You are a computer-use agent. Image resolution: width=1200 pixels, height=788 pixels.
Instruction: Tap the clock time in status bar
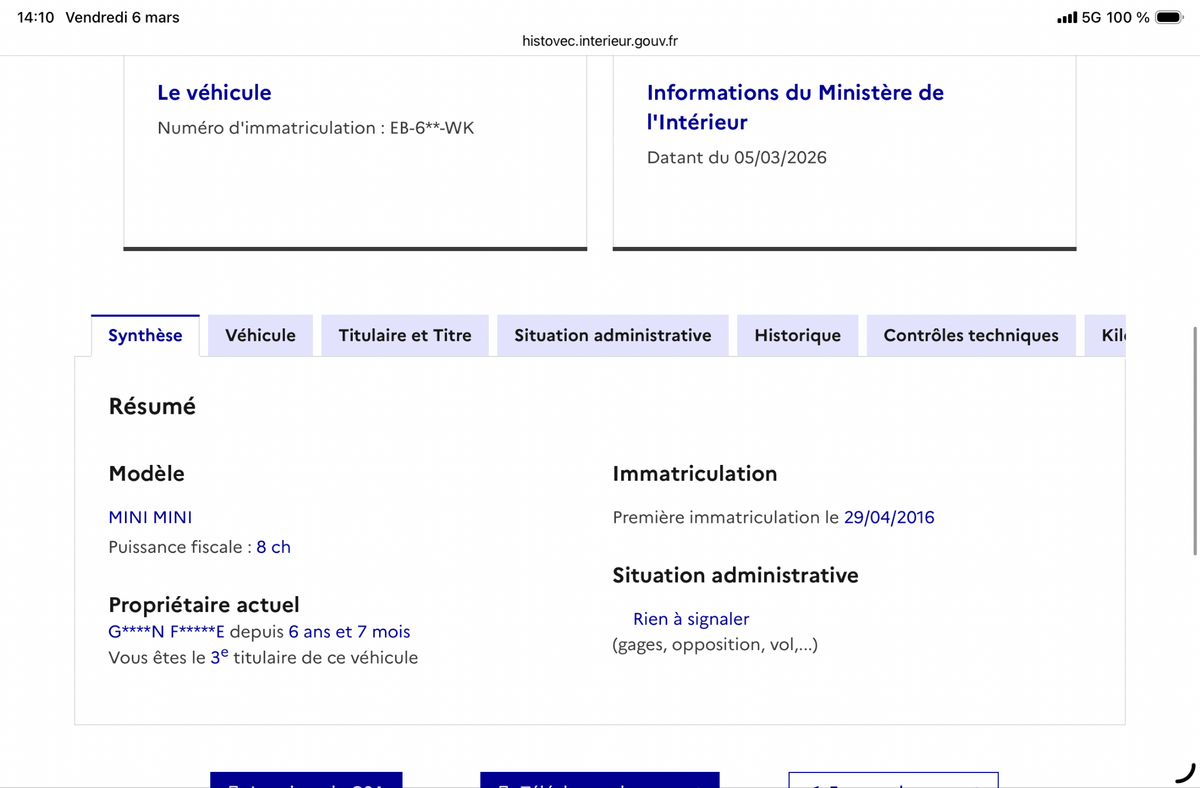(x=36, y=17)
